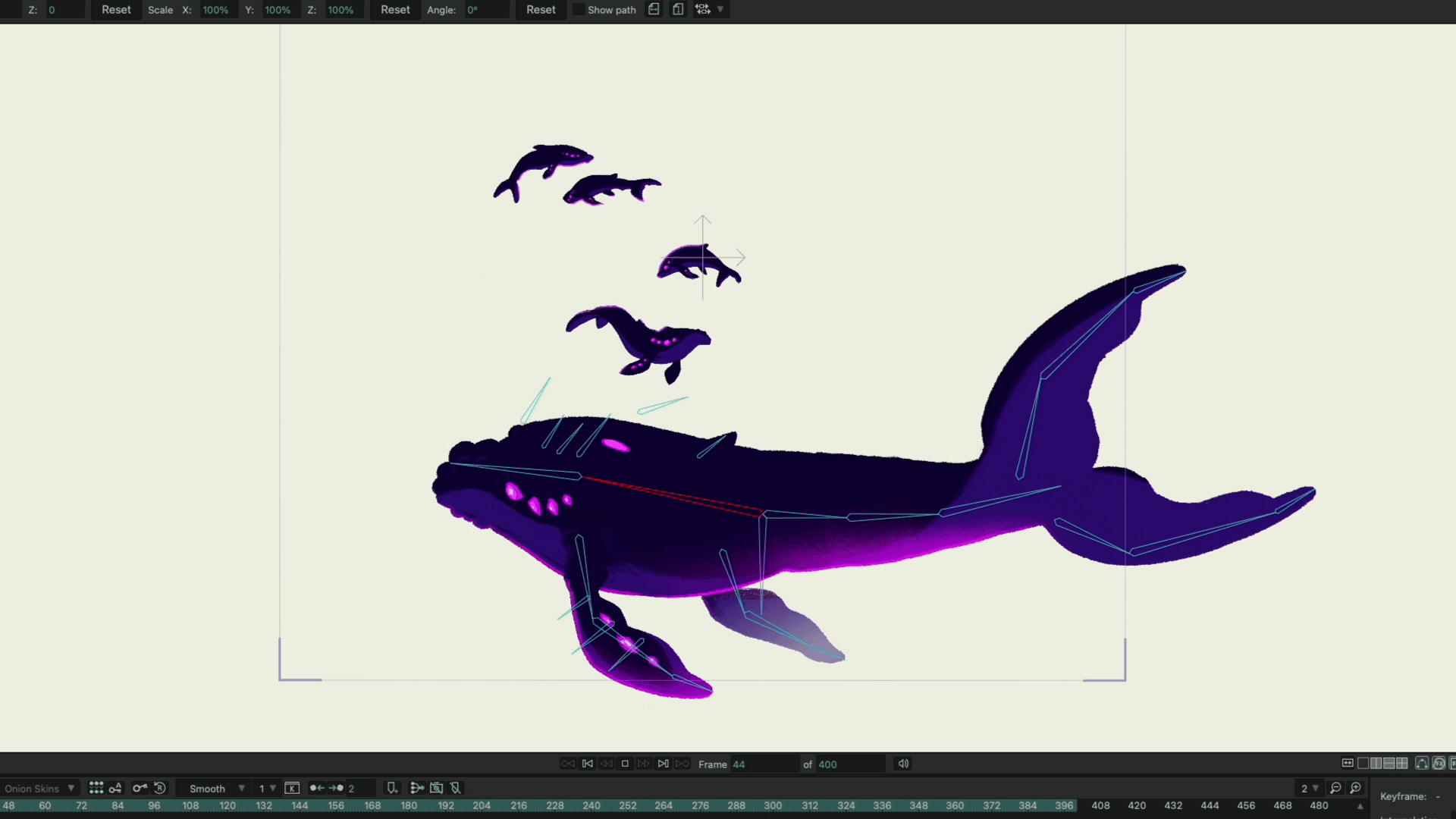Click the Angle input field
The height and width of the screenshot is (819, 1456).
click(485, 10)
